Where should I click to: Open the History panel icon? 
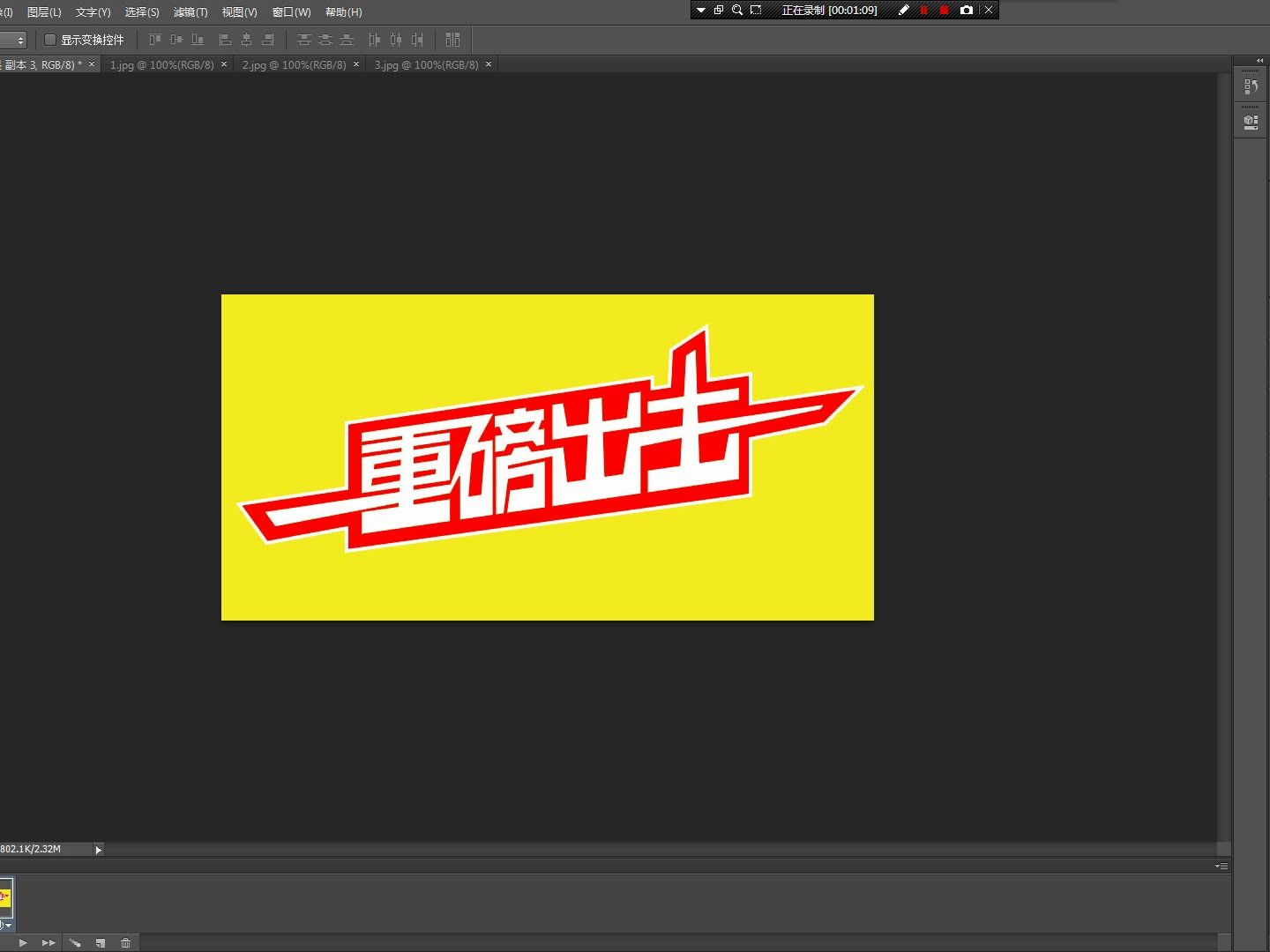[1251, 86]
